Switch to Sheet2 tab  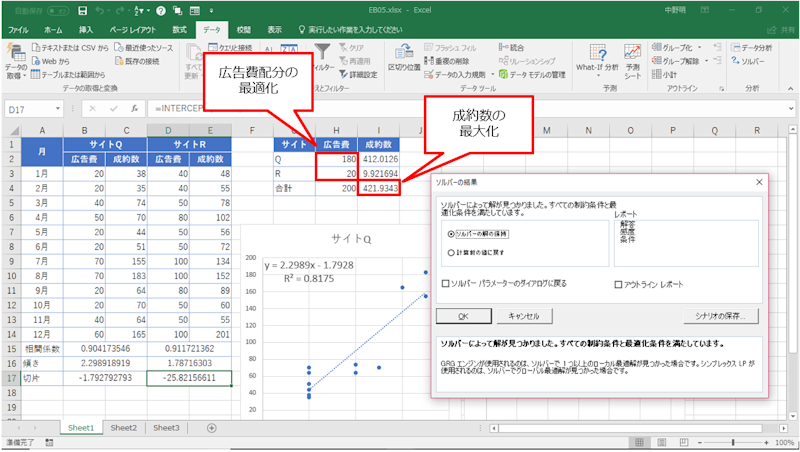point(123,428)
